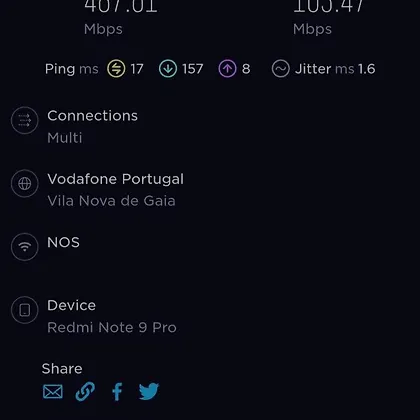Tap the download speed Mbps reading
This screenshot has height=420, width=420.
pos(121,17)
